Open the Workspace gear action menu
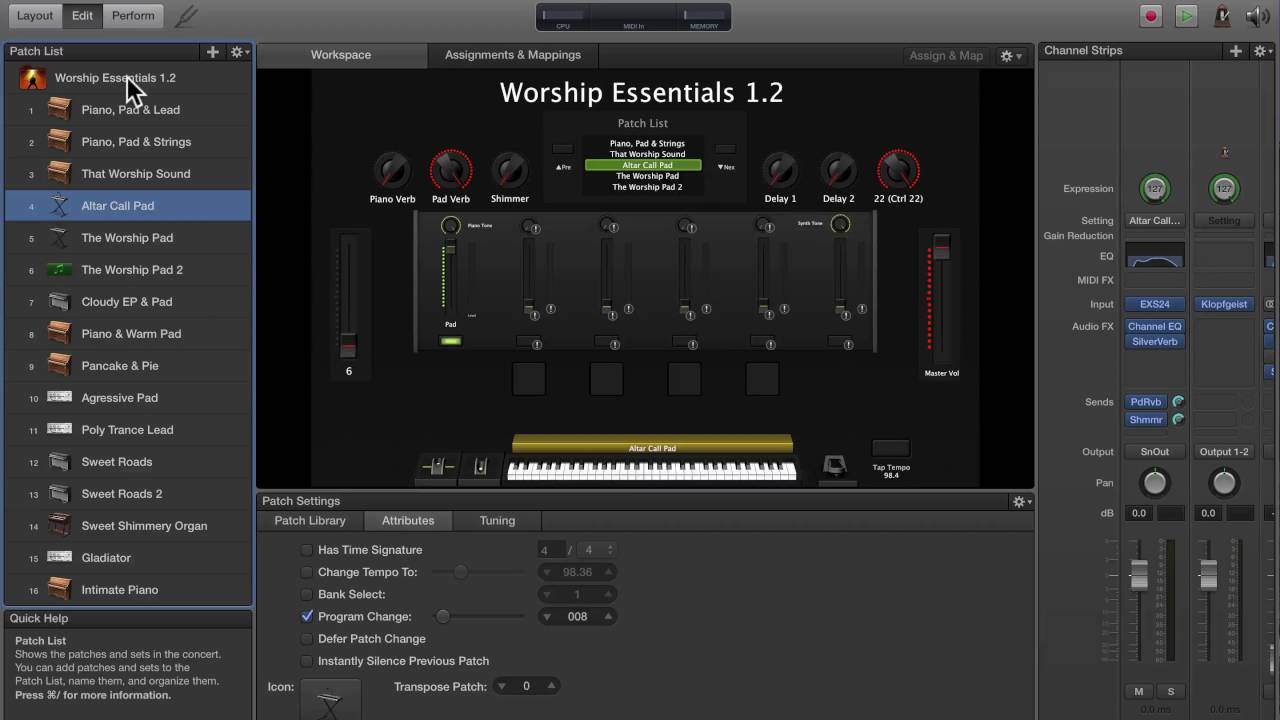This screenshot has height=720, width=1280. 1011,56
